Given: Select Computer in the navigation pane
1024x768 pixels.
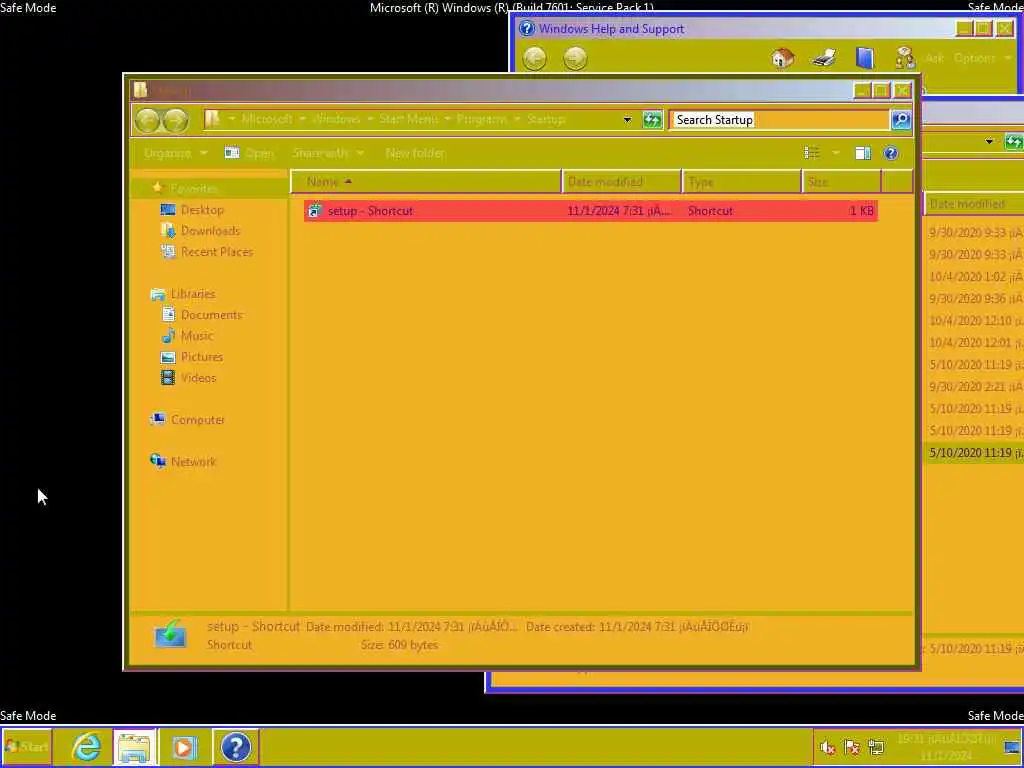Looking at the screenshot, I should pyautogui.click(x=198, y=420).
